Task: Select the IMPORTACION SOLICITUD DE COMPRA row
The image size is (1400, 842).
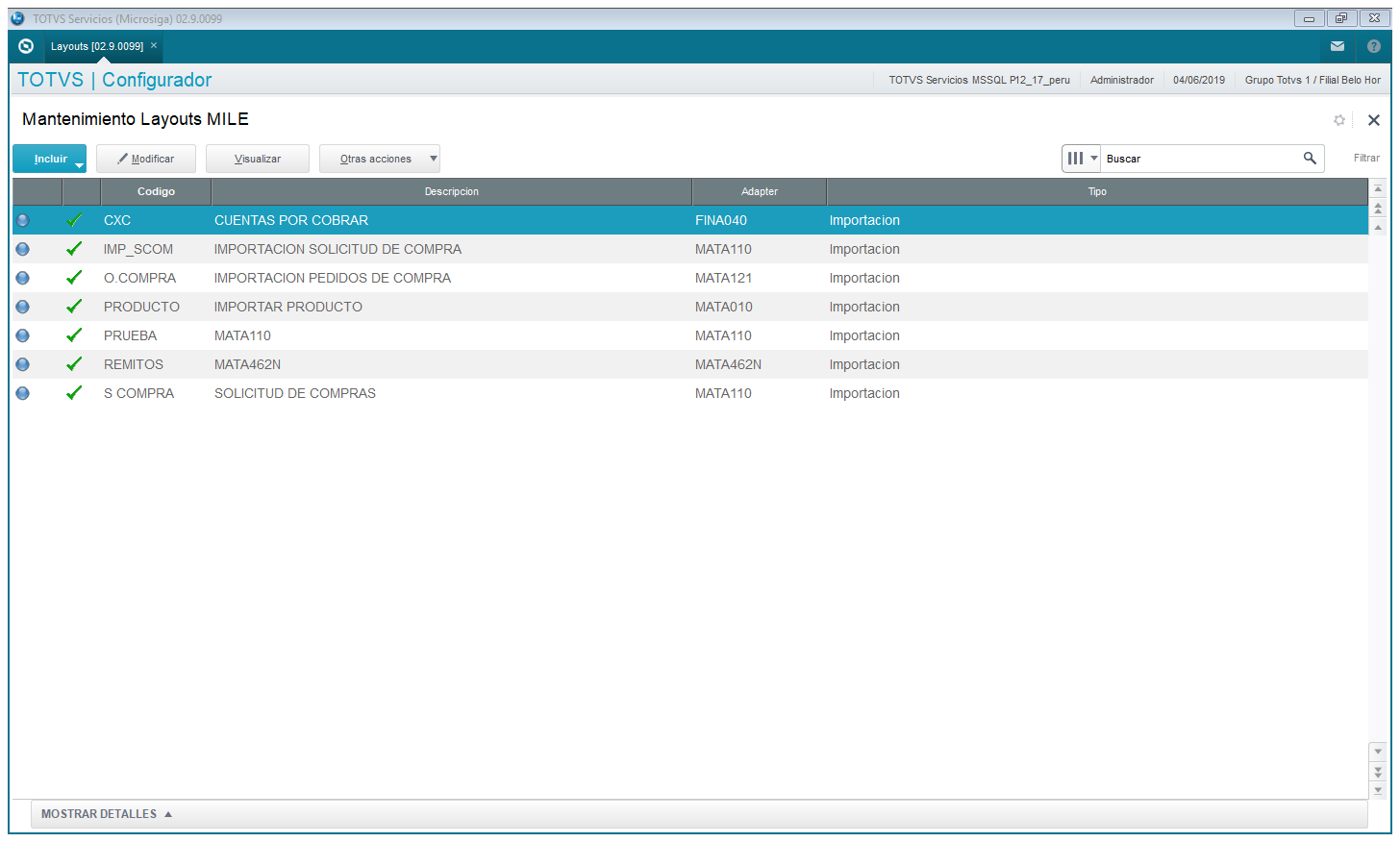Action: (x=689, y=249)
